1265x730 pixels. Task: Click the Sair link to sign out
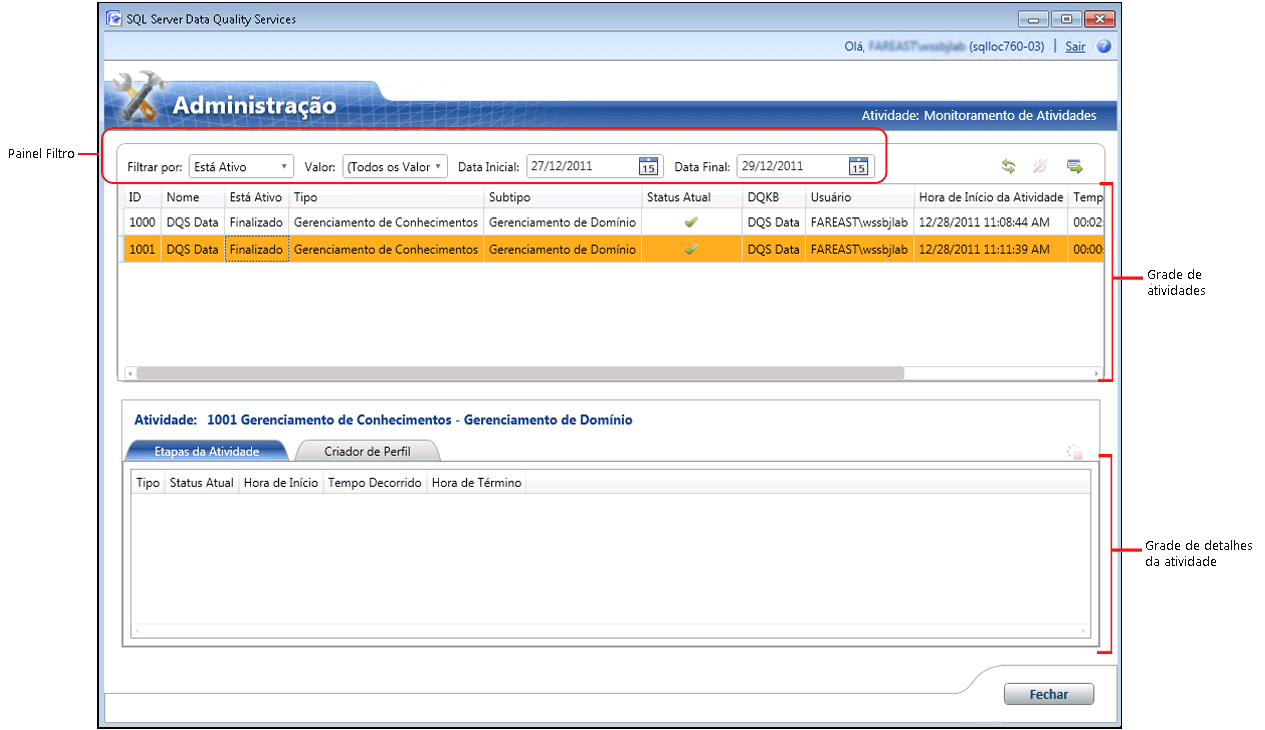[x=1075, y=46]
